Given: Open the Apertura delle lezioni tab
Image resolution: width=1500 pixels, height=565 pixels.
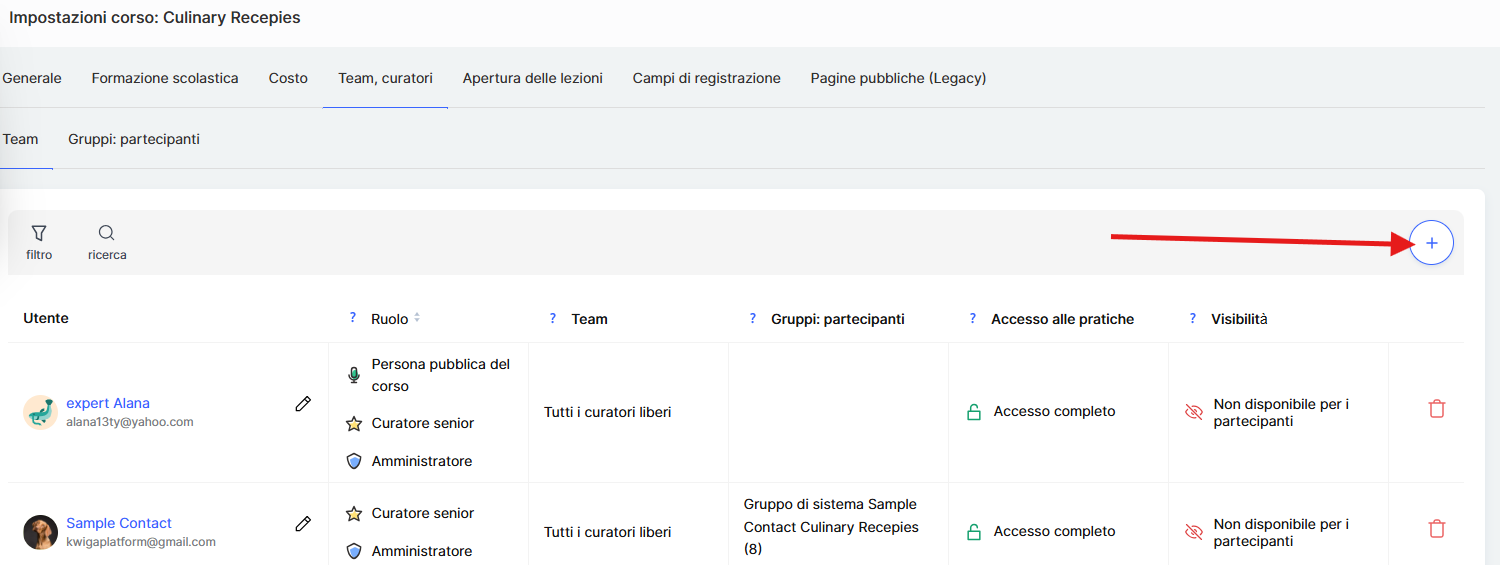Looking at the screenshot, I should (532, 78).
